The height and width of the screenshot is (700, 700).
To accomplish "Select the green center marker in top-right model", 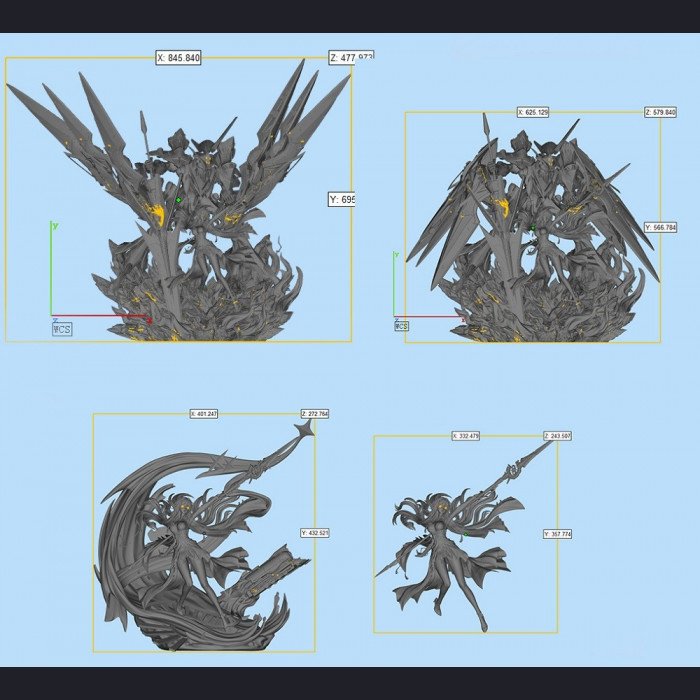I will pyautogui.click(x=533, y=228).
